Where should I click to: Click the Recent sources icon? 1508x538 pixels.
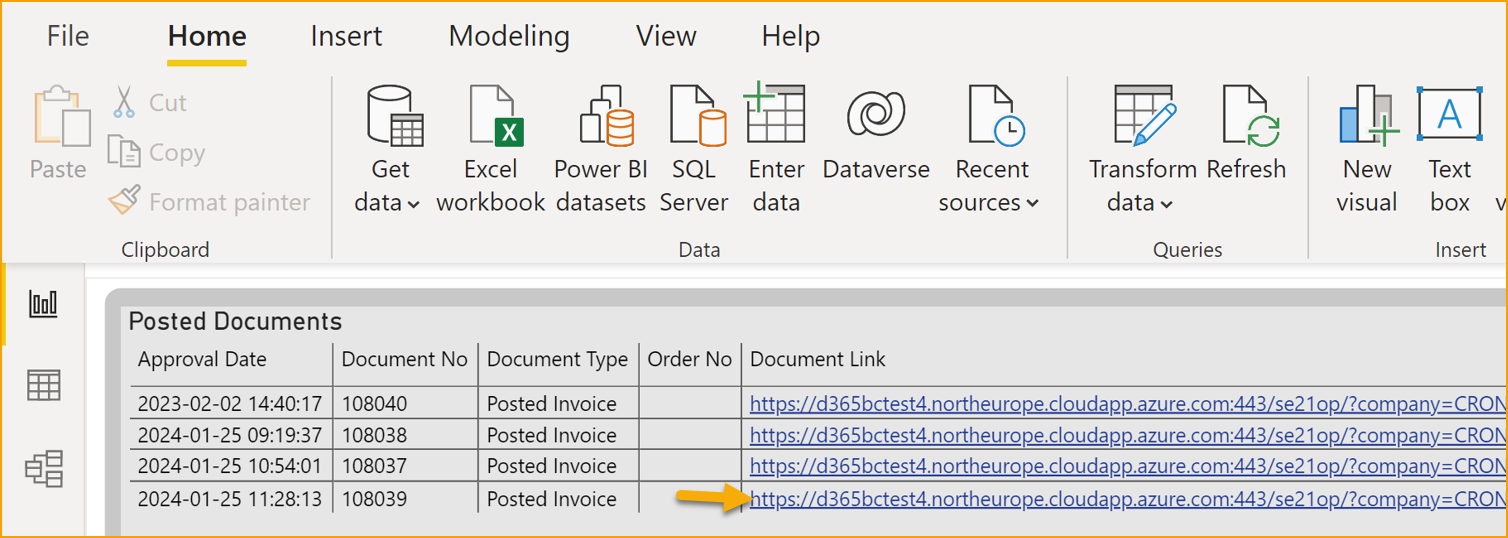pyautogui.click(x=996, y=115)
